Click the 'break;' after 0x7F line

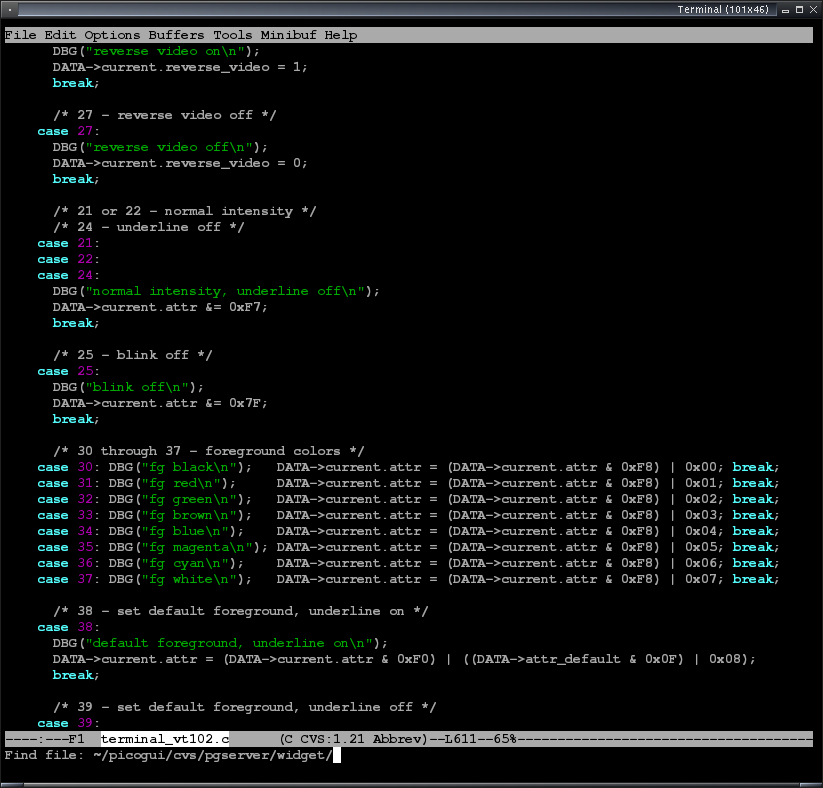click(x=76, y=419)
